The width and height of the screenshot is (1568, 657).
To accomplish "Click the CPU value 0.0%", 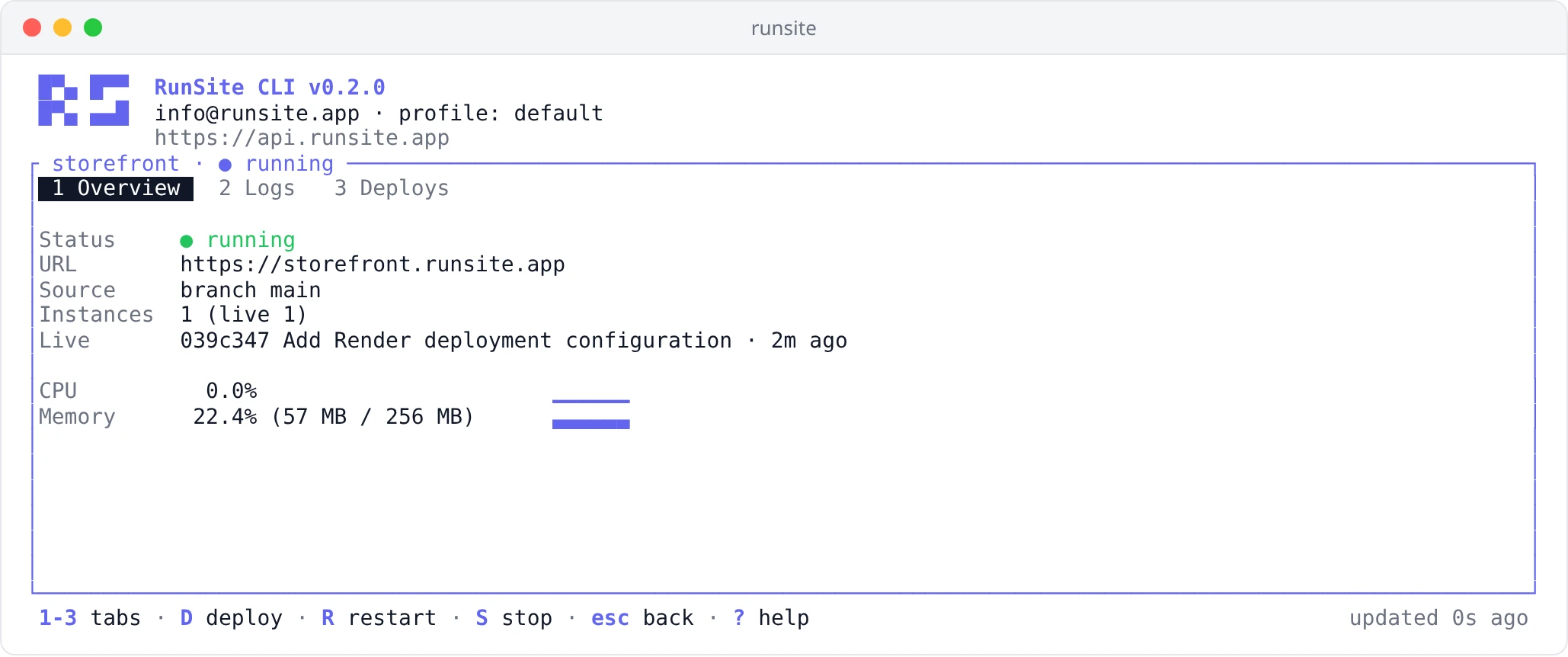I will pos(232,391).
